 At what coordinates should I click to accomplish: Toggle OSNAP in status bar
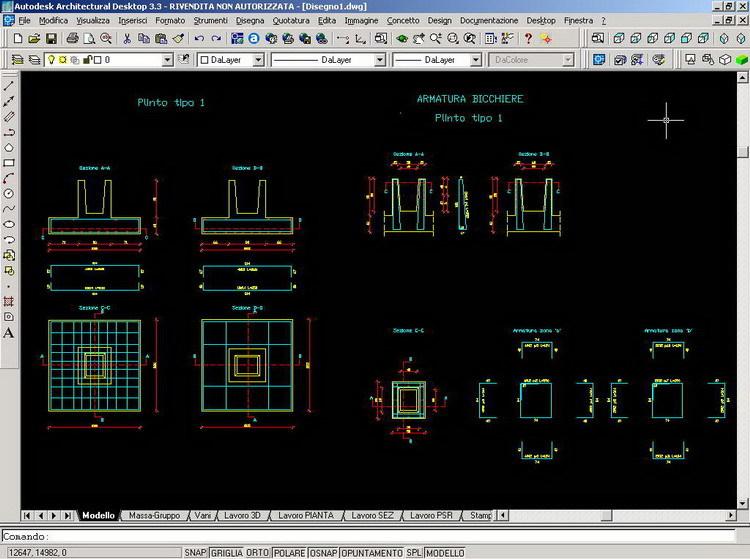[x=322, y=552]
